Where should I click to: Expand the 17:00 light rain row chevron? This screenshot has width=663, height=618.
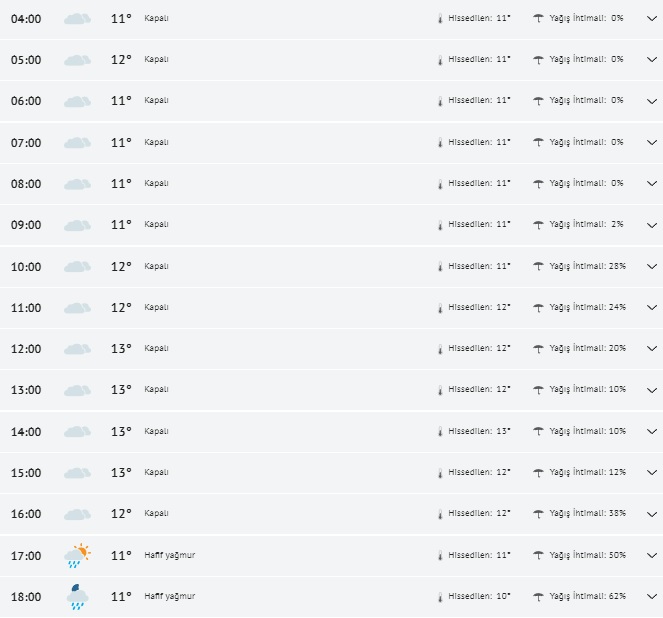(652, 556)
